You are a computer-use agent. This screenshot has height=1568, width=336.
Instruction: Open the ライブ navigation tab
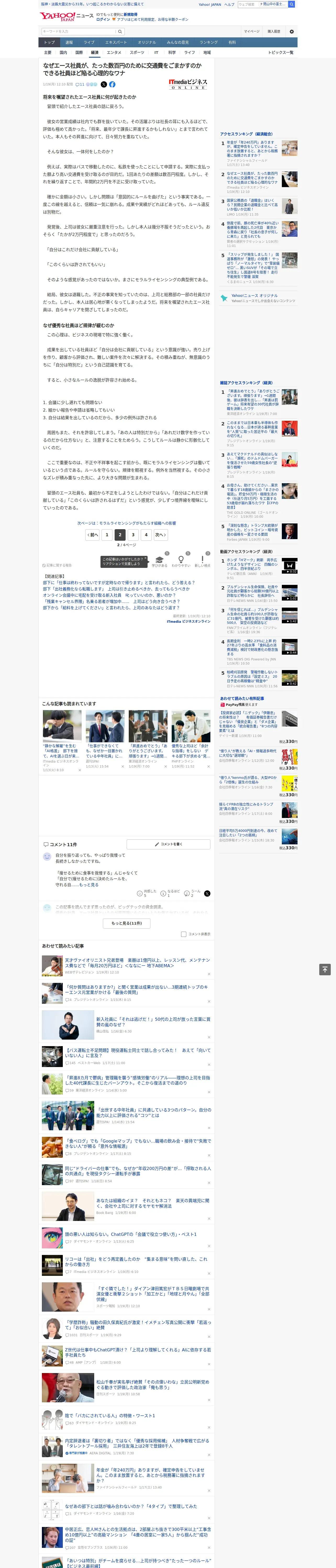point(89,43)
